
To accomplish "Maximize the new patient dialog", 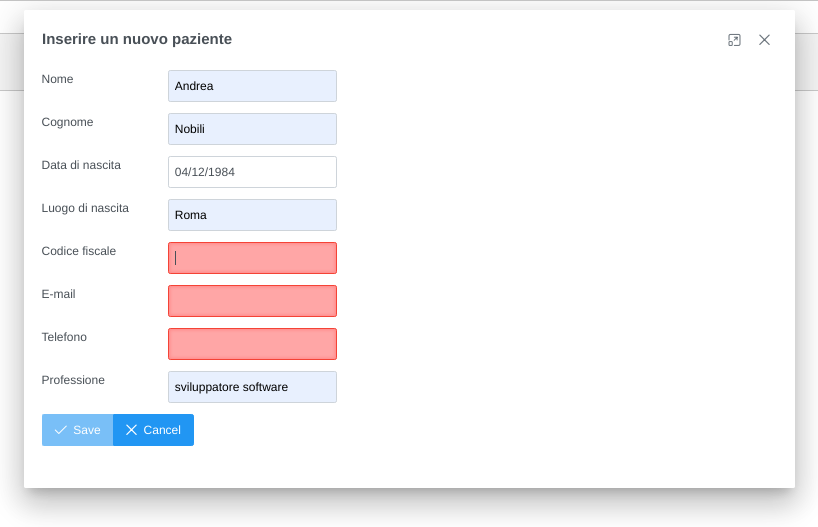I will coord(734,40).
